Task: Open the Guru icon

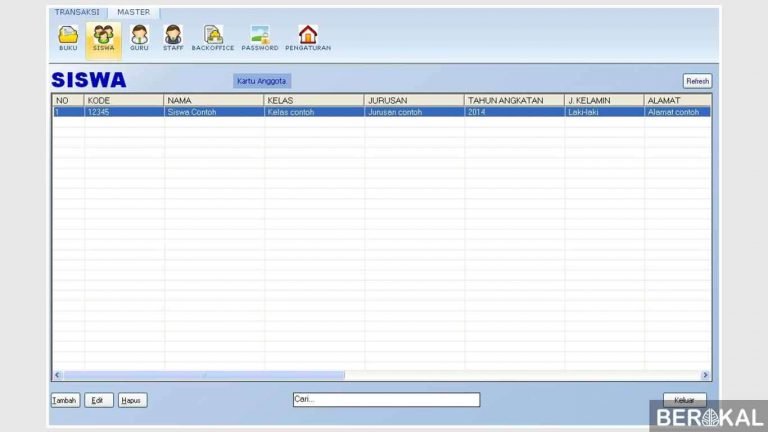Action: 139,37
